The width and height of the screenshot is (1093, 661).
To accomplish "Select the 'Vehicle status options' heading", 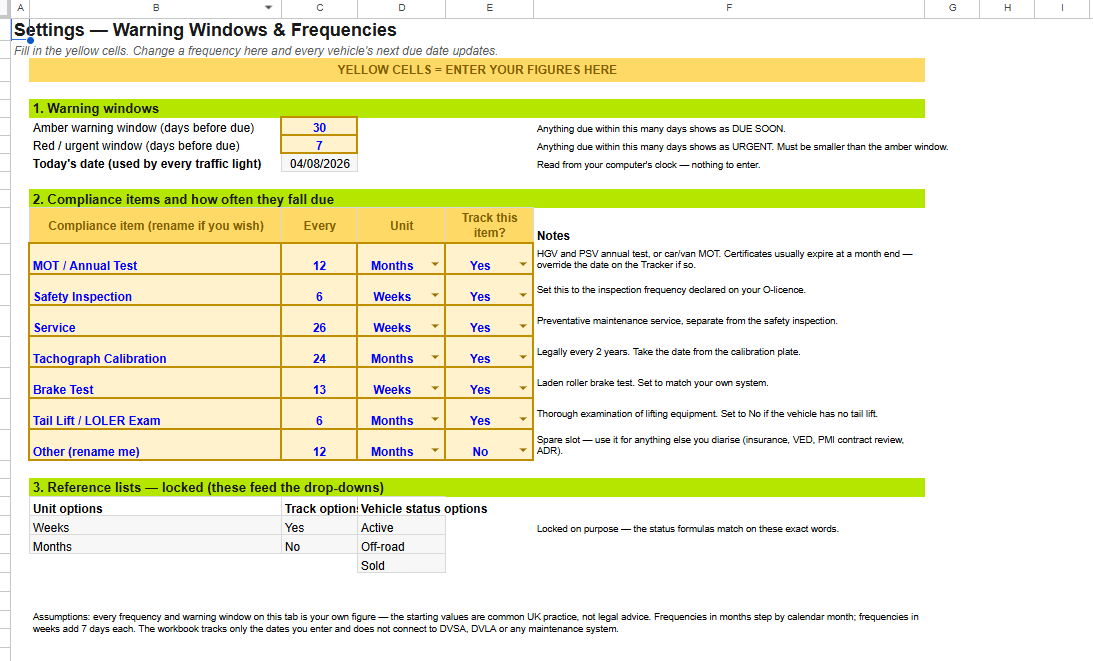I will pyautogui.click(x=424, y=508).
